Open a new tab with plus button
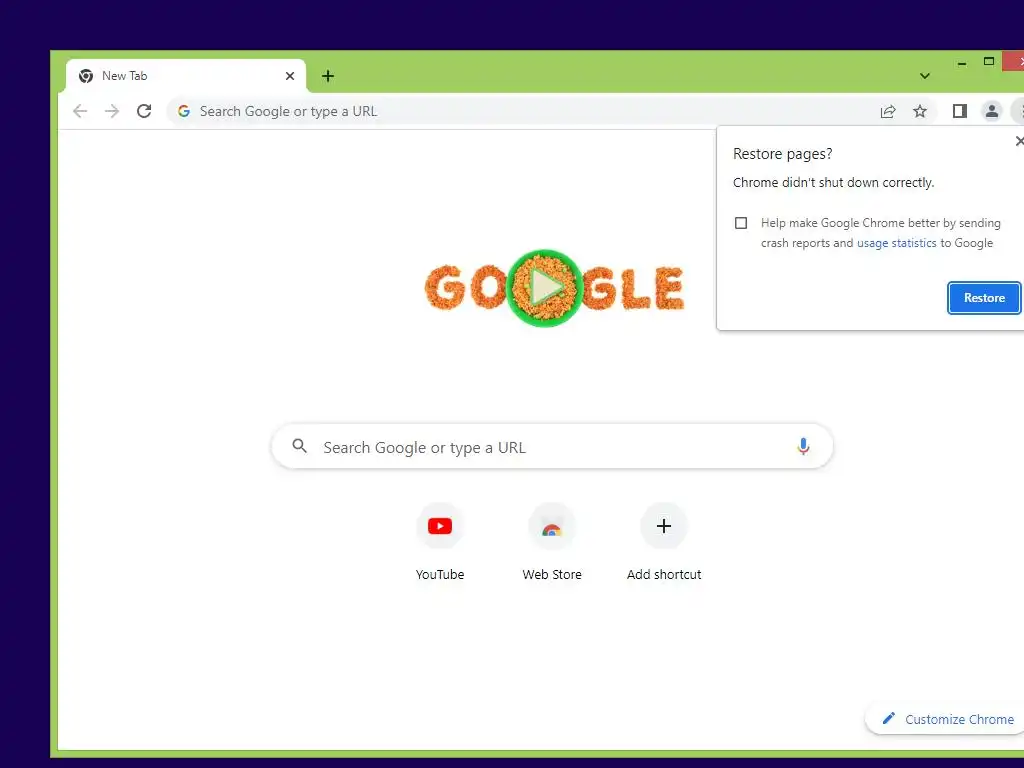1024x768 pixels. coord(328,76)
